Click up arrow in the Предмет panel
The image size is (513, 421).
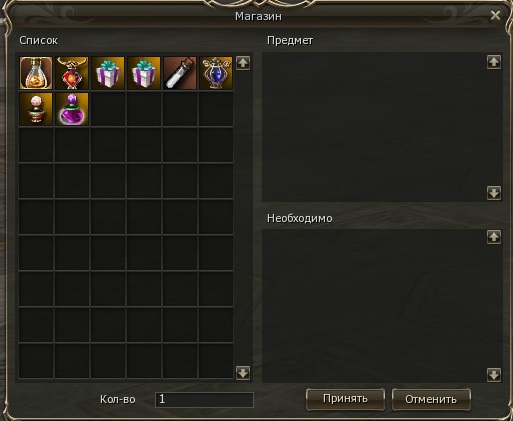(494, 62)
